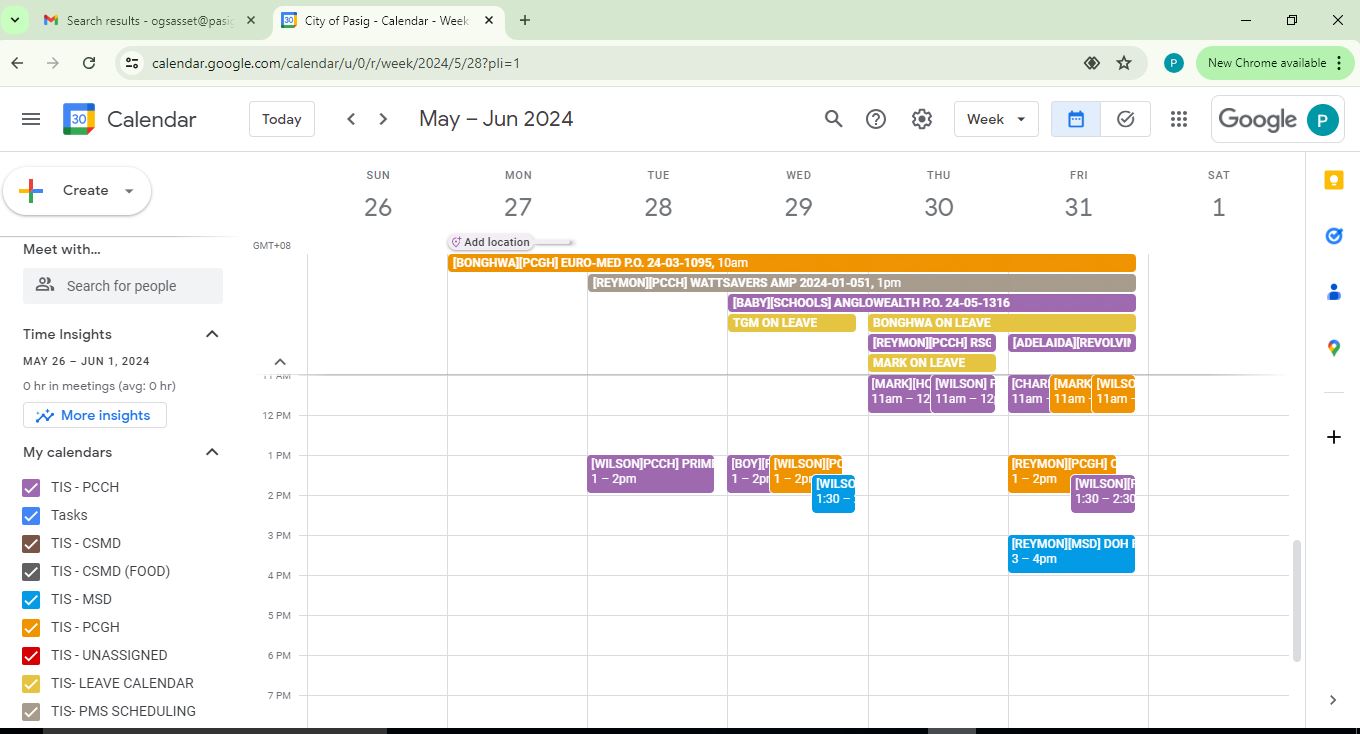The image size is (1360, 734).
Task: Open Google Keep in side panel
Action: [x=1333, y=180]
